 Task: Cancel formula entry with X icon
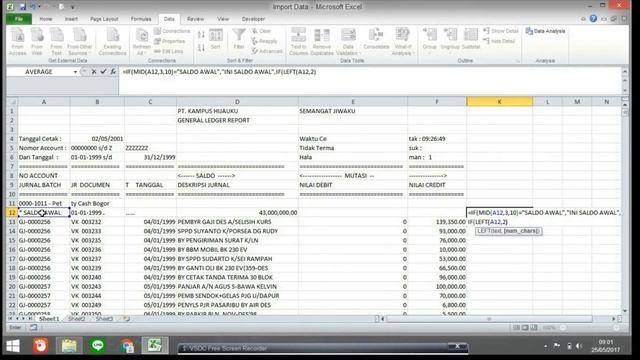tap(94, 72)
